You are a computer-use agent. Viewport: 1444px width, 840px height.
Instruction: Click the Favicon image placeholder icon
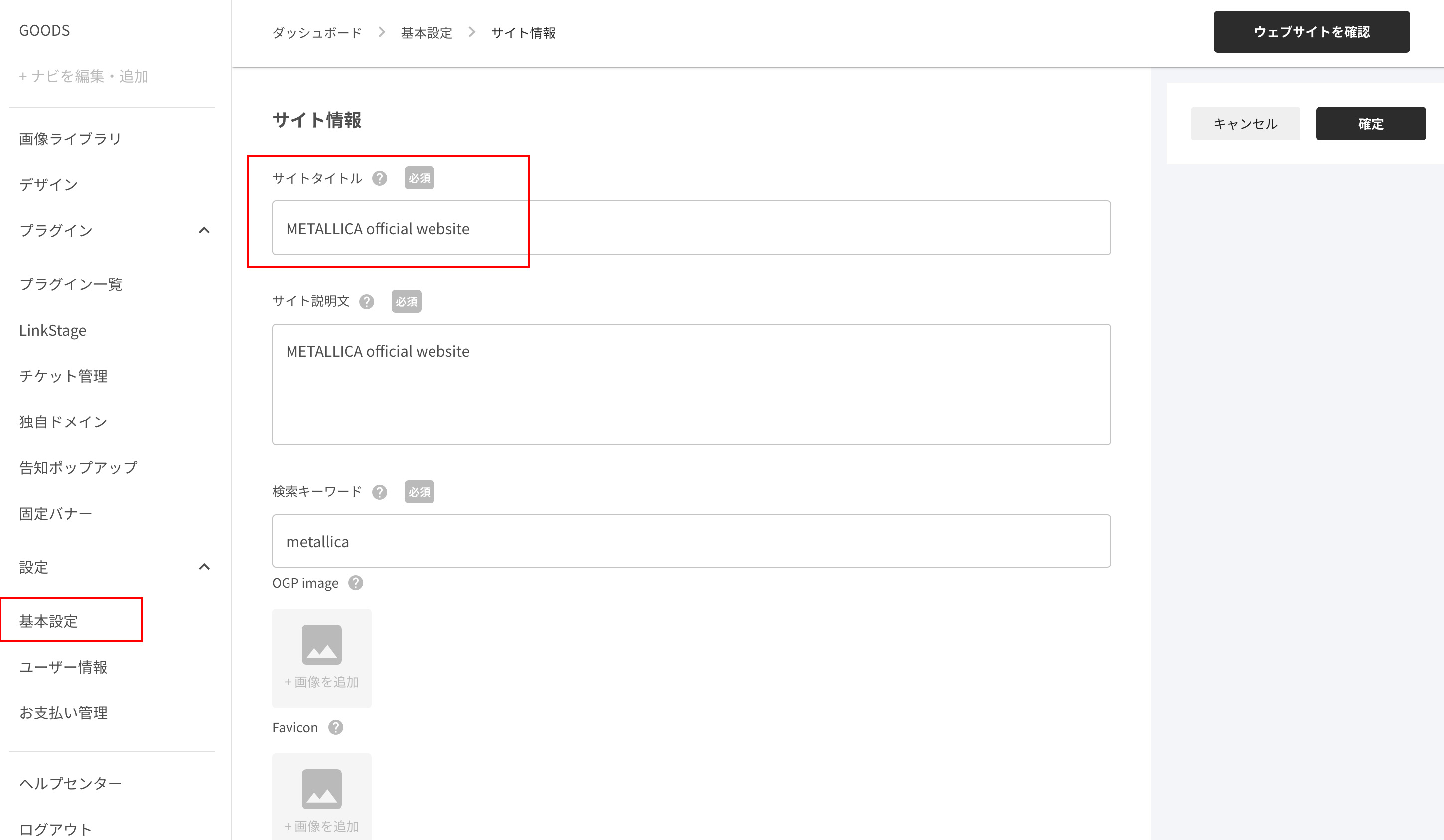coord(321,789)
